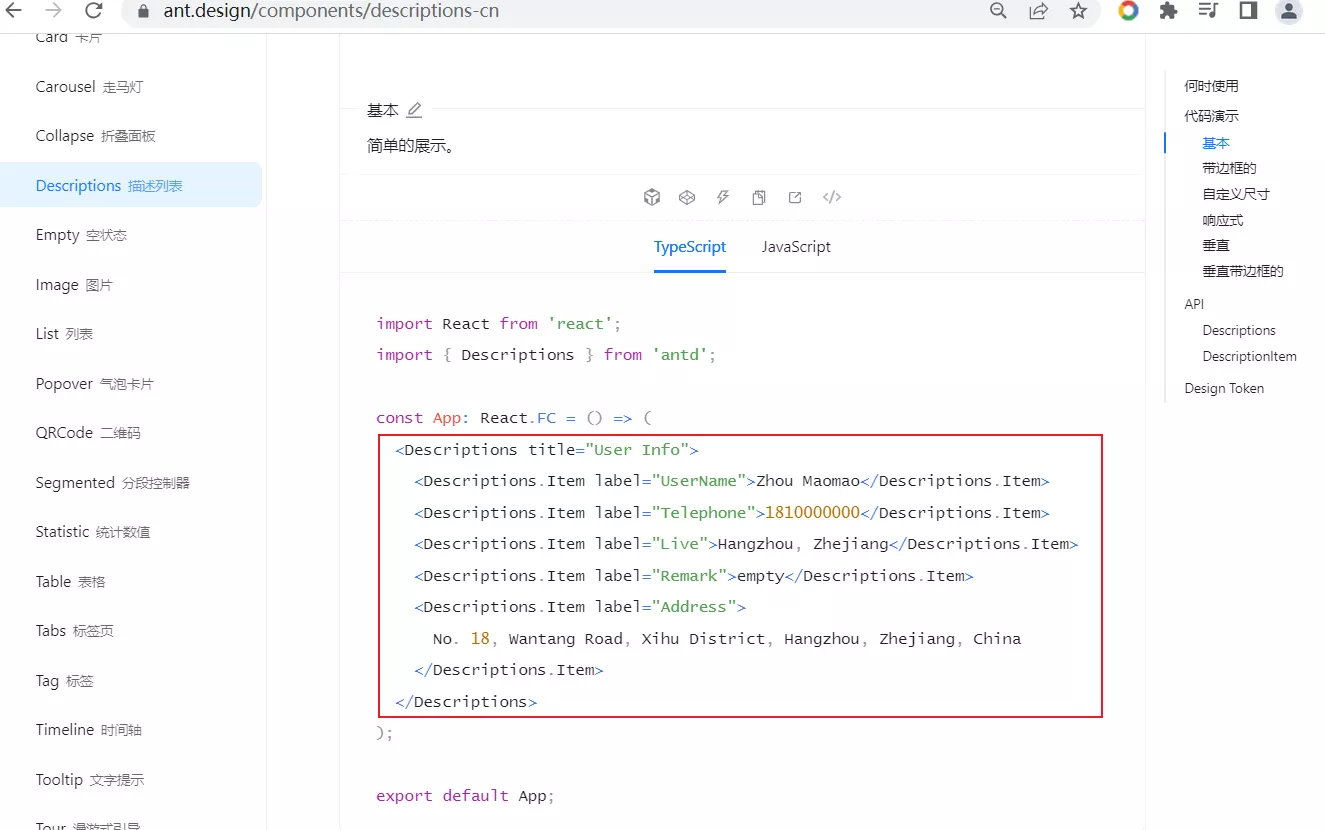Open demo in CodeSandbox icon

tap(652, 197)
